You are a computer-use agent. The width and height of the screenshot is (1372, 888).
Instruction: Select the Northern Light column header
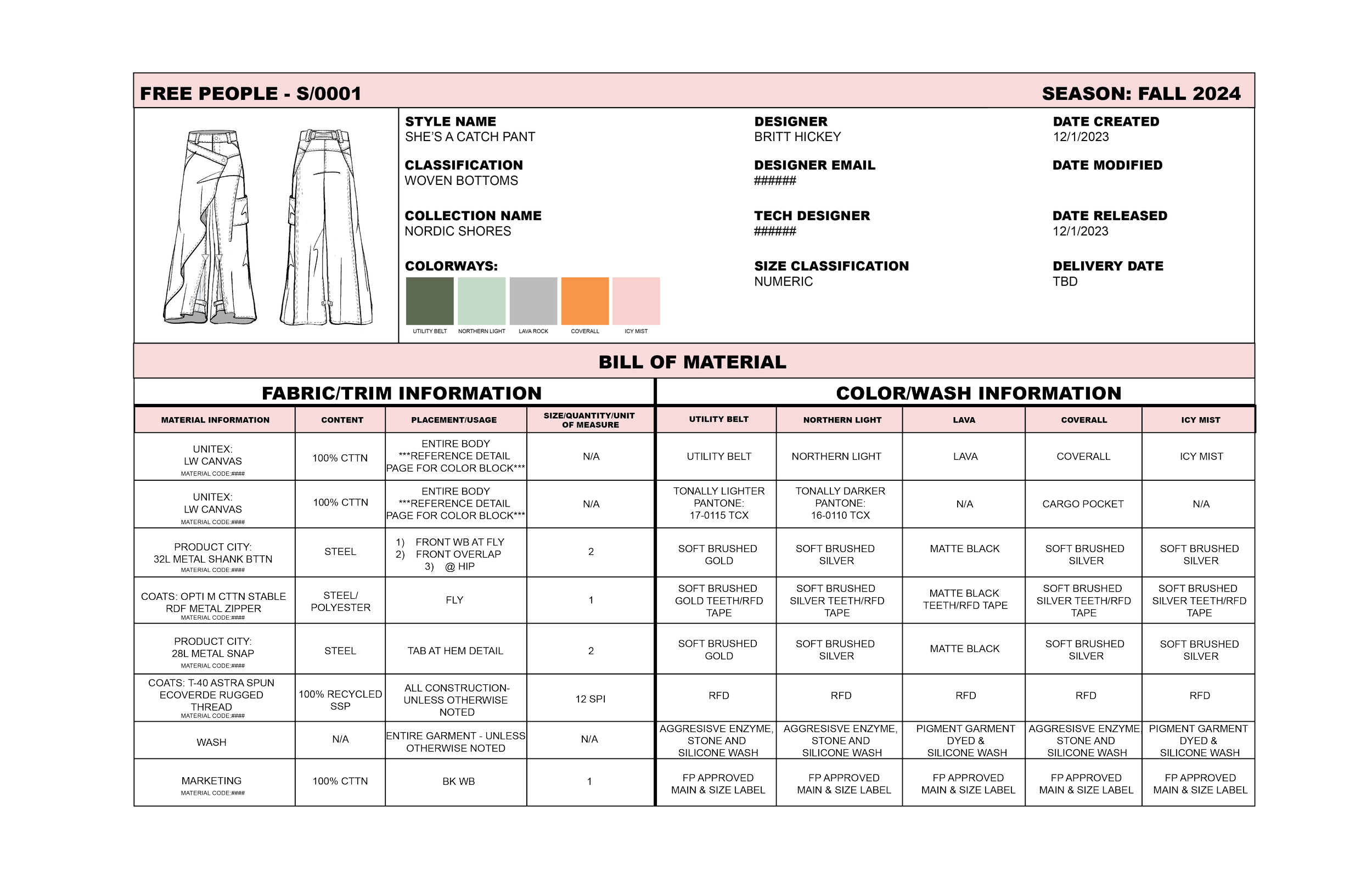pyautogui.click(x=842, y=420)
